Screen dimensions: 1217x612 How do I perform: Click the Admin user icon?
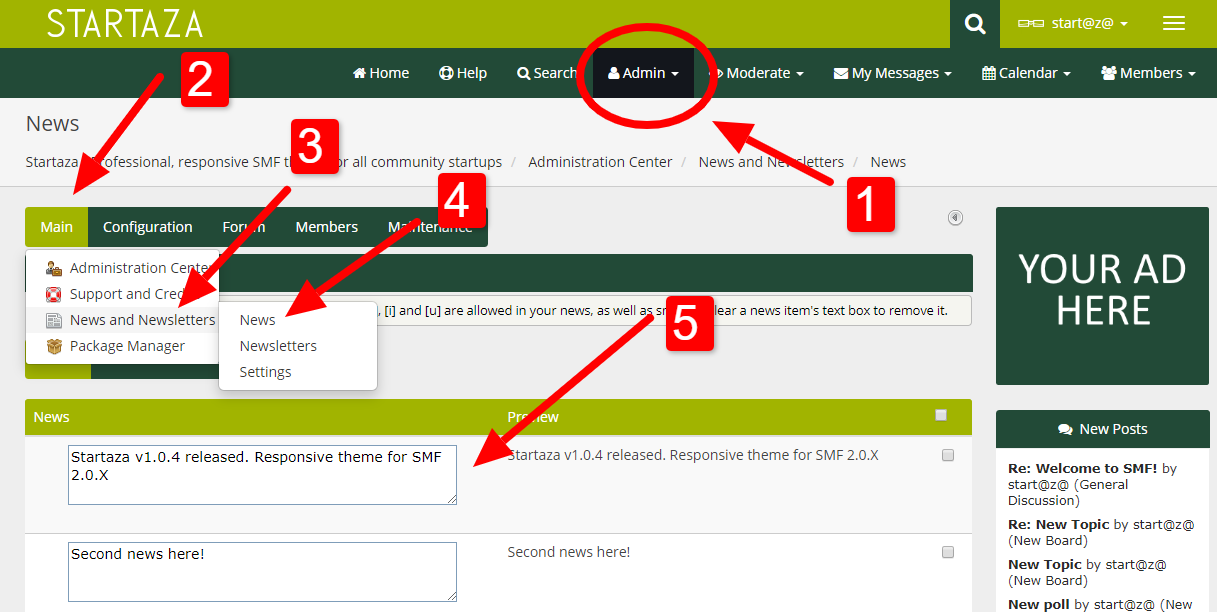pos(614,73)
